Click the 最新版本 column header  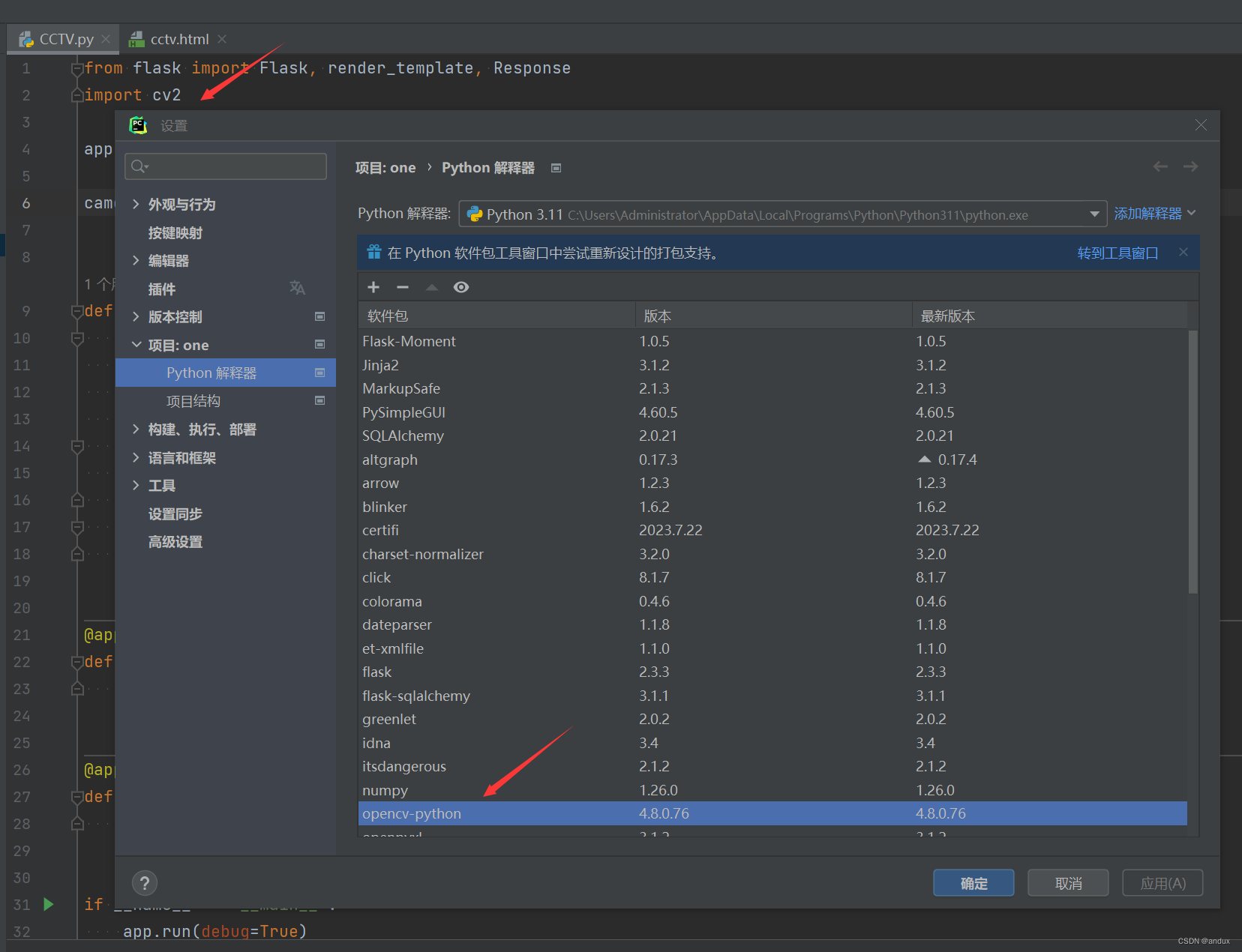(x=1050, y=316)
